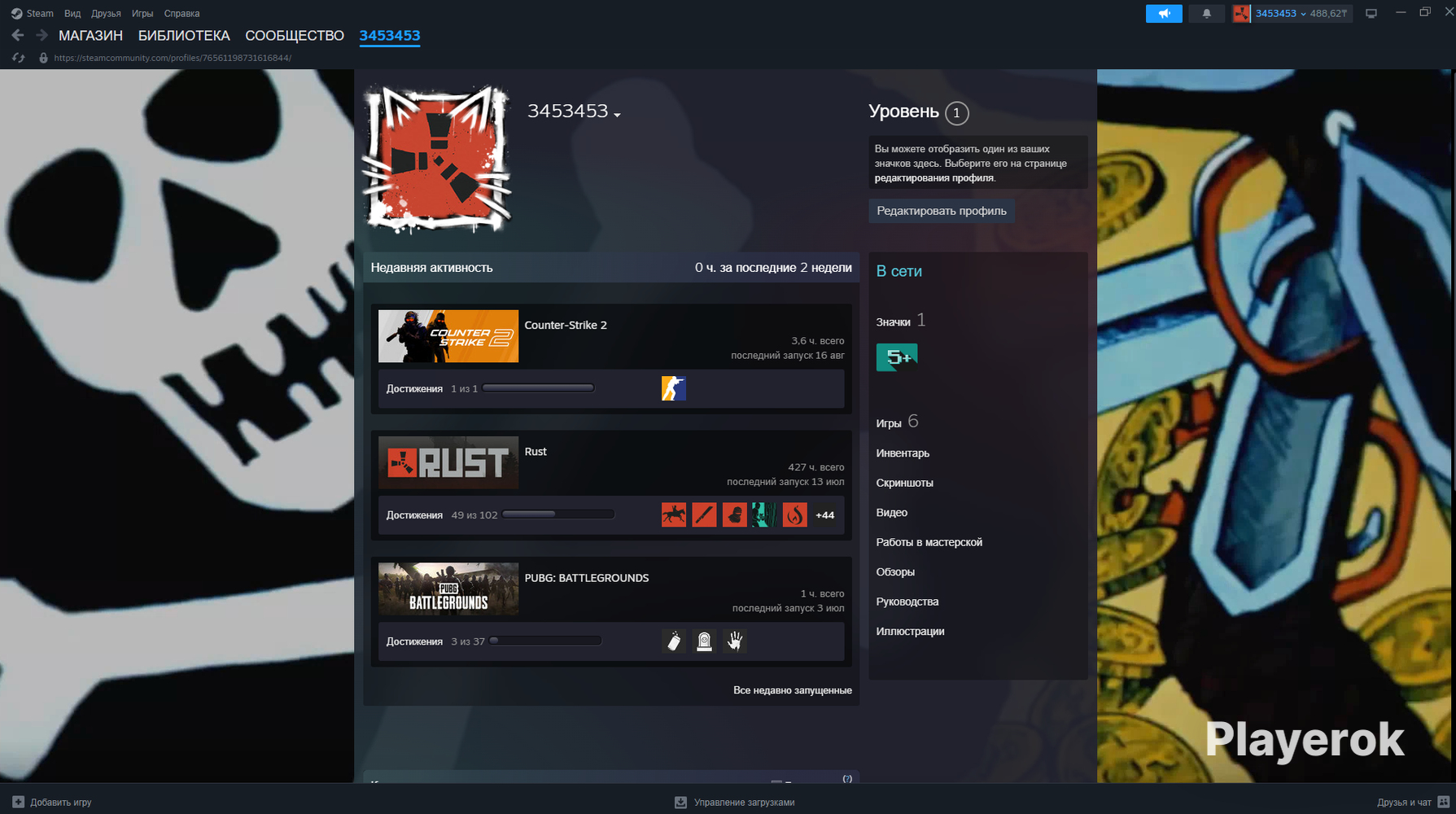
Task: Expand the 3453453 profile name dropdown
Action: [617, 115]
